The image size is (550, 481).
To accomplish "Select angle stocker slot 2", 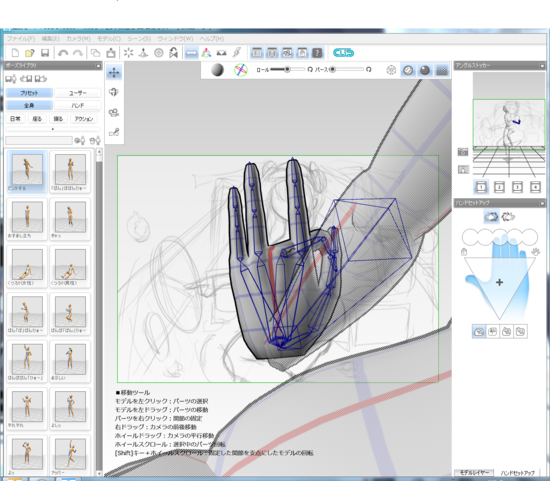I will click(x=499, y=187).
